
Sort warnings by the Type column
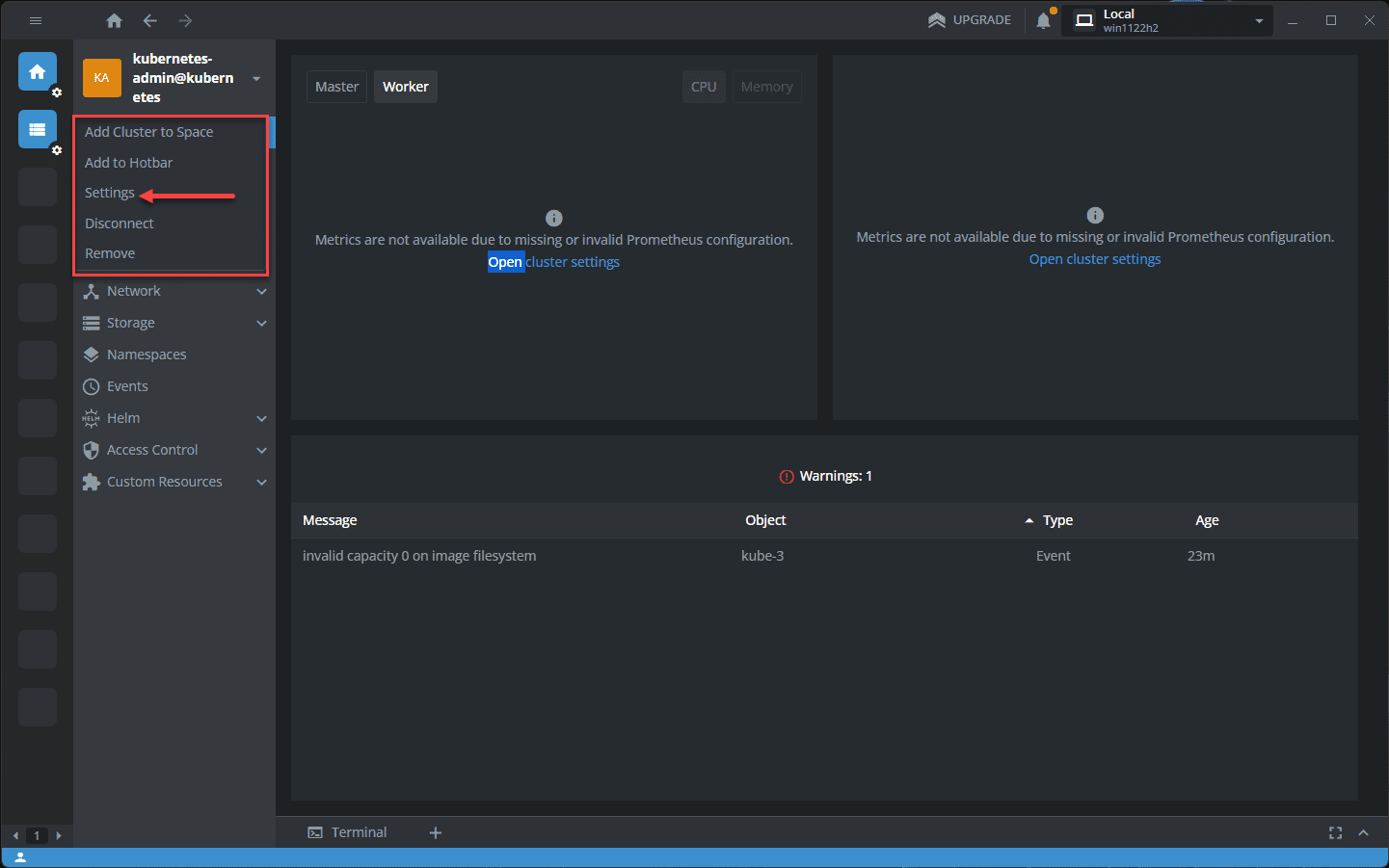(x=1057, y=520)
